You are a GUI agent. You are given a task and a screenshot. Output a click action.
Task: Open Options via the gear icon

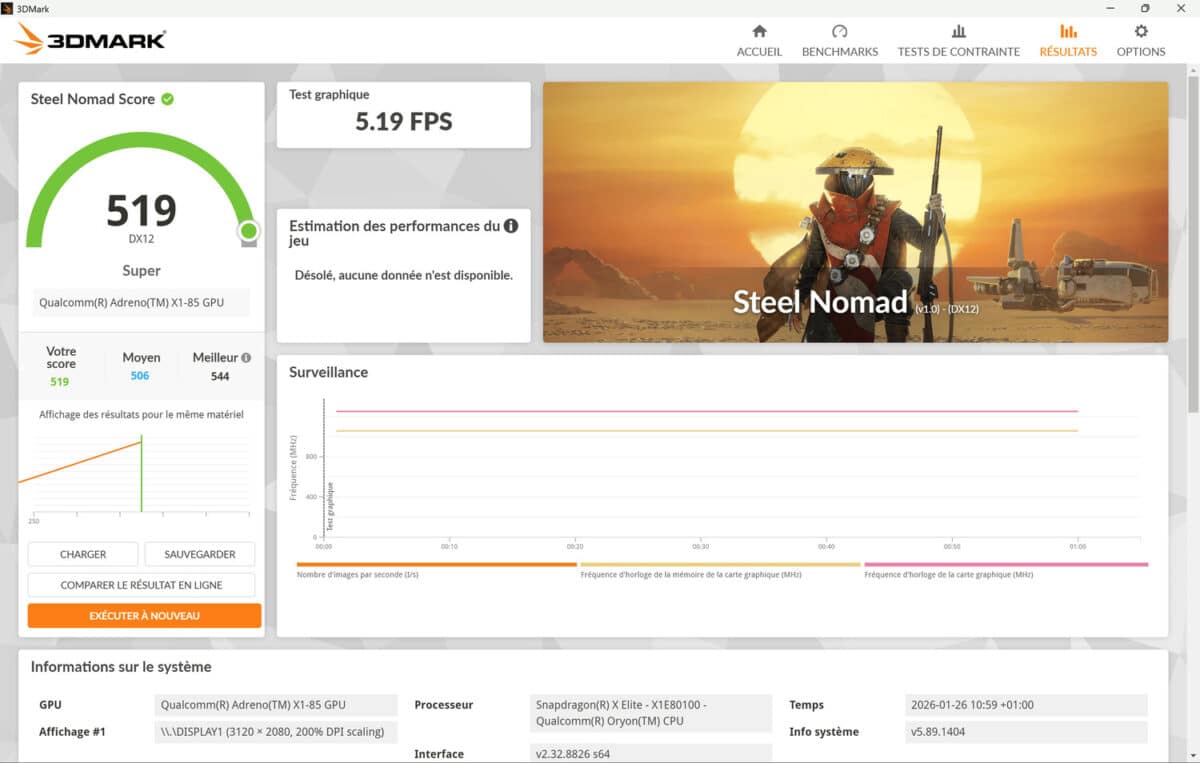(x=1140, y=31)
